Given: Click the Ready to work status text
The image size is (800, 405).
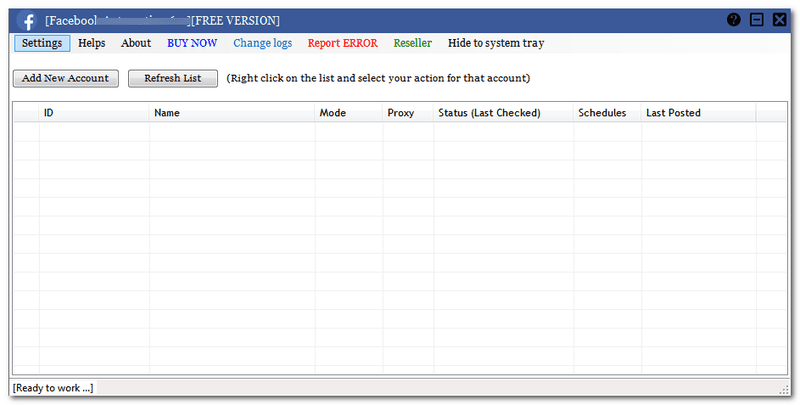Looking at the screenshot, I should 53,388.
